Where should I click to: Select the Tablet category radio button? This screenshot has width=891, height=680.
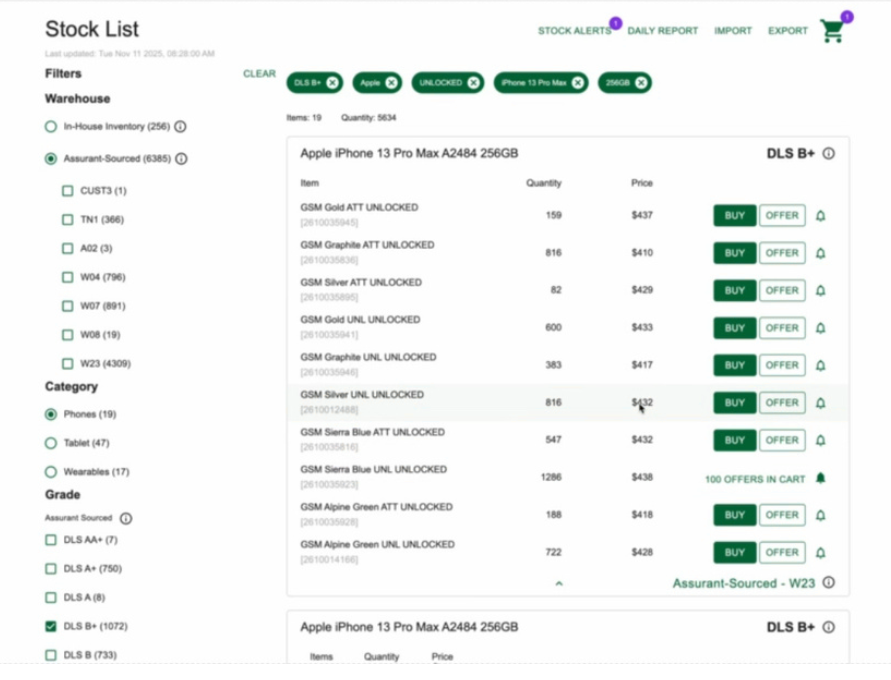pyautogui.click(x=51, y=443)
